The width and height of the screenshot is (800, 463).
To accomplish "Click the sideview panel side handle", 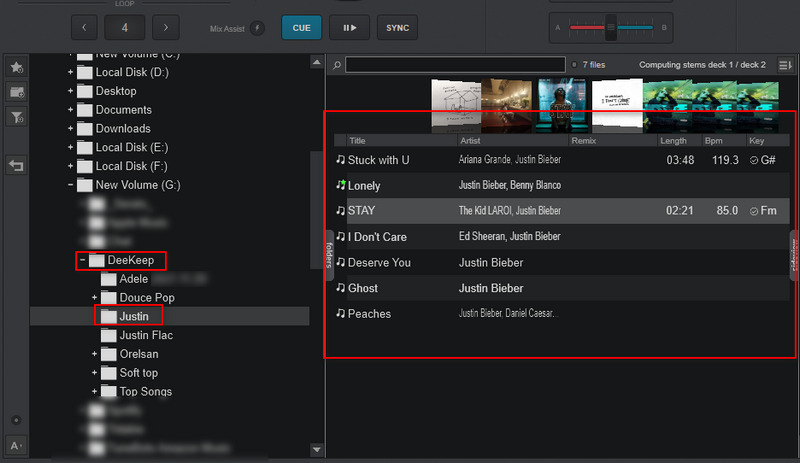I will (794, 255).
